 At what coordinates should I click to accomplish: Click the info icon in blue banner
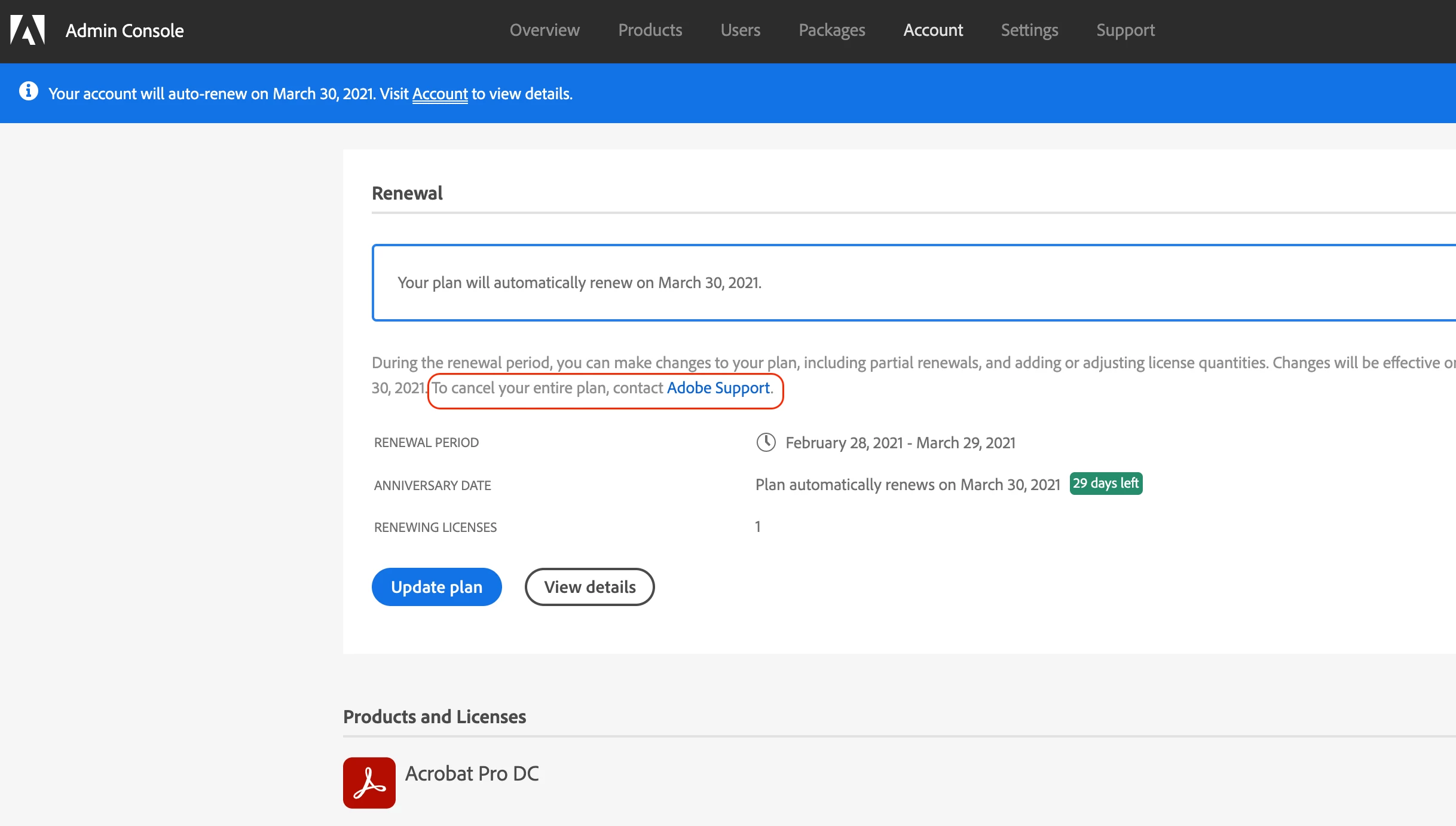point(28,91)
